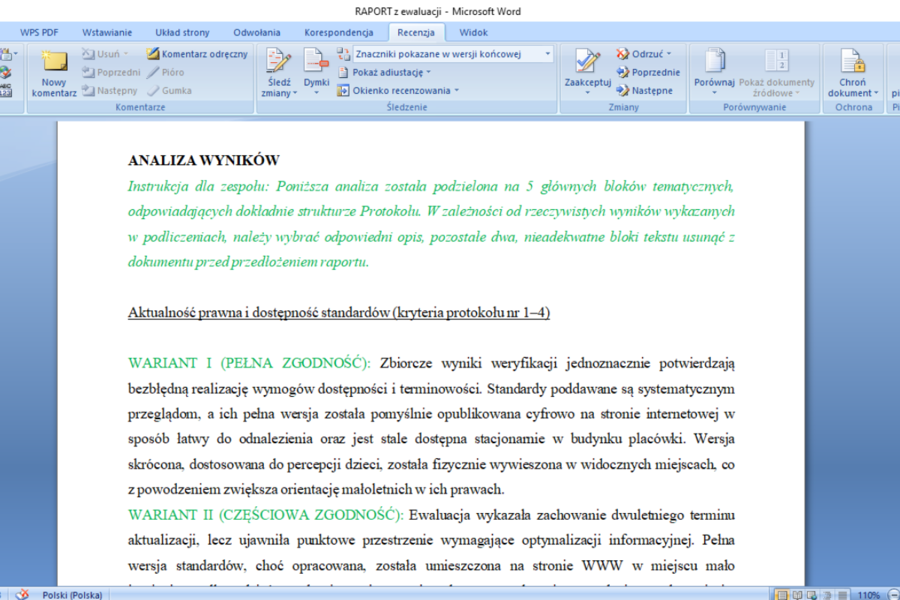Select the Recenzja tab
This screenshot has width=900, height=600.
point(416,32)
